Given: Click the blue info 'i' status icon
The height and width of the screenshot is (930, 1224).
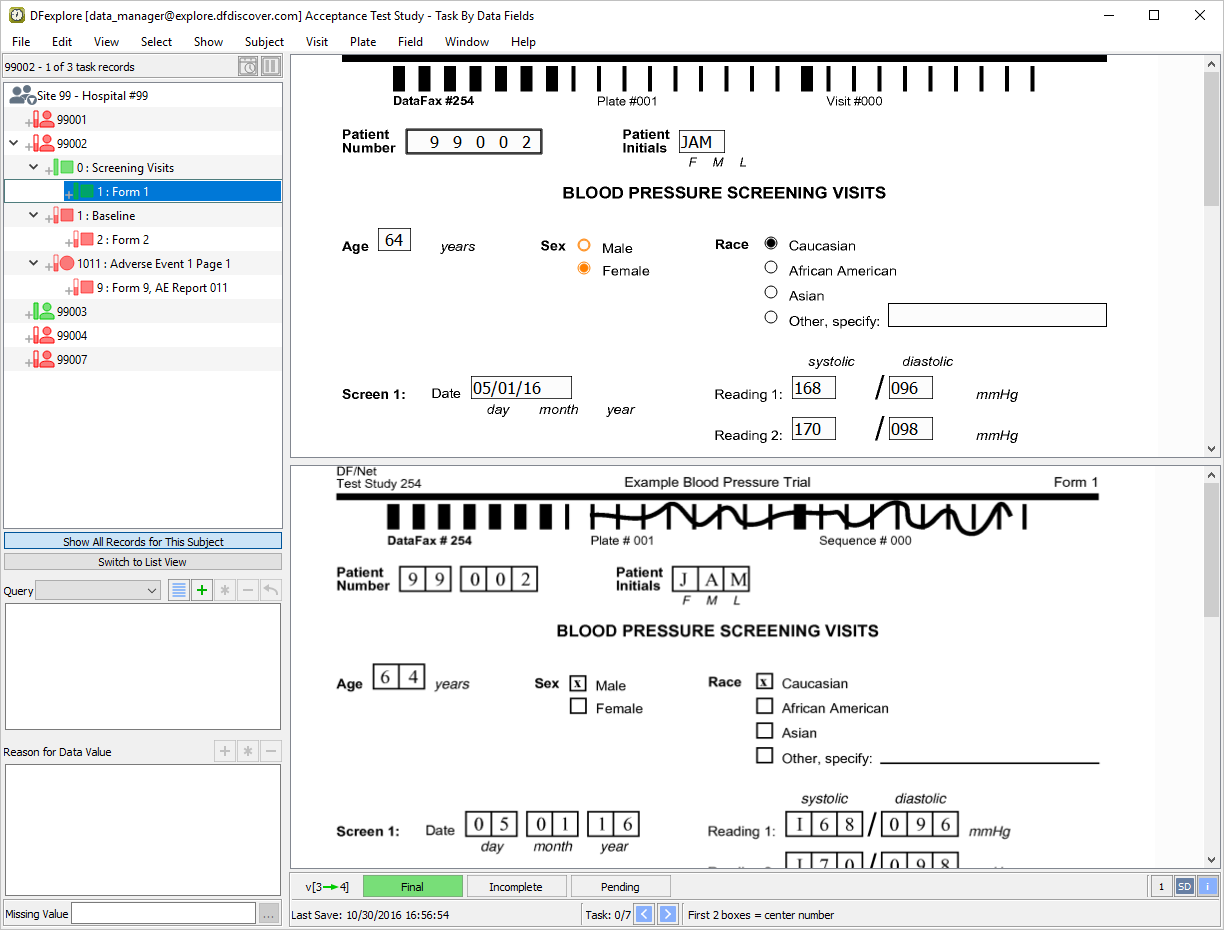Looking at the screenshot, I should coord(1208,886).
